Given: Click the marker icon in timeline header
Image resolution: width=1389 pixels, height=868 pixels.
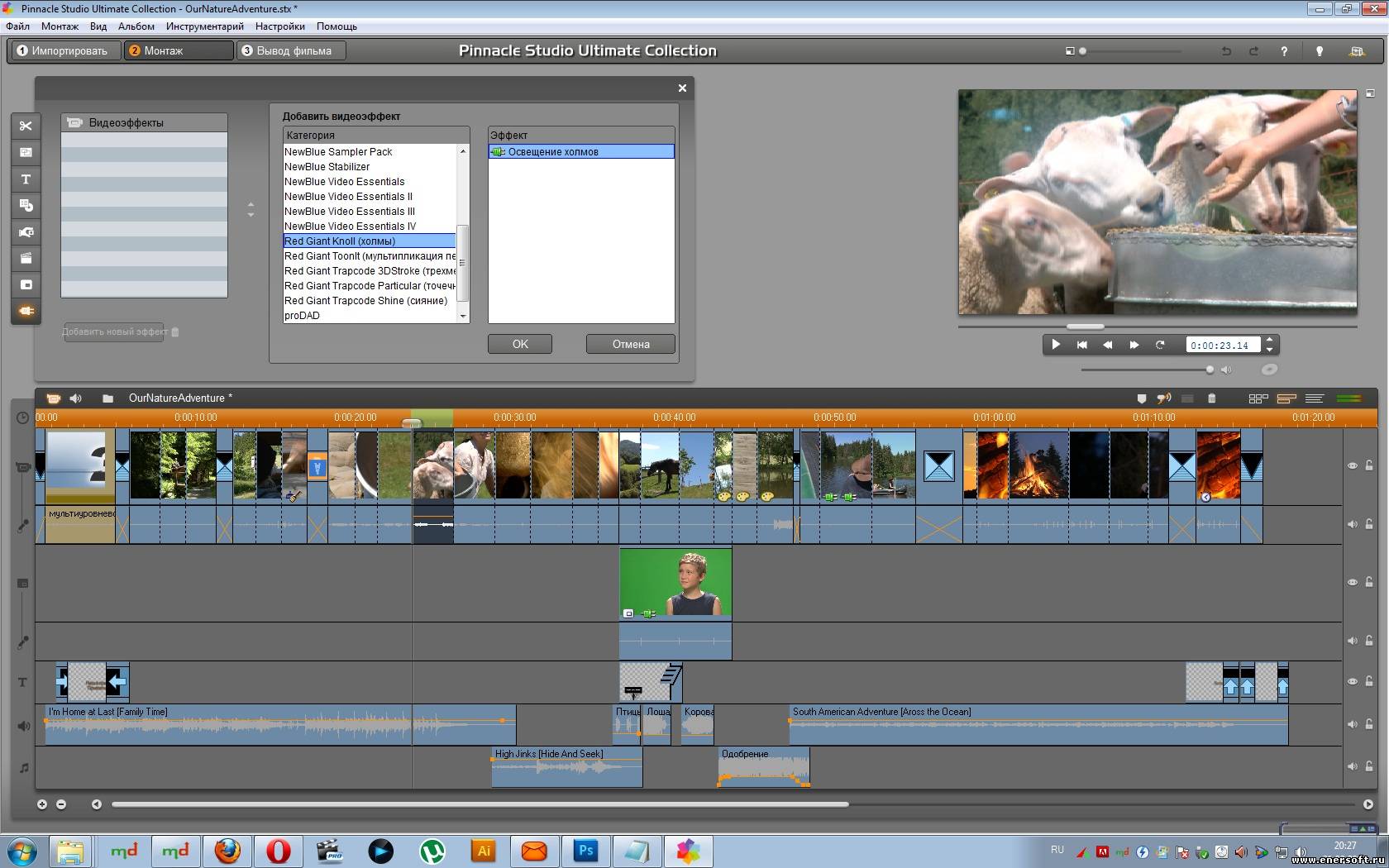Looking at the screenshot, I should (1142, 398).
